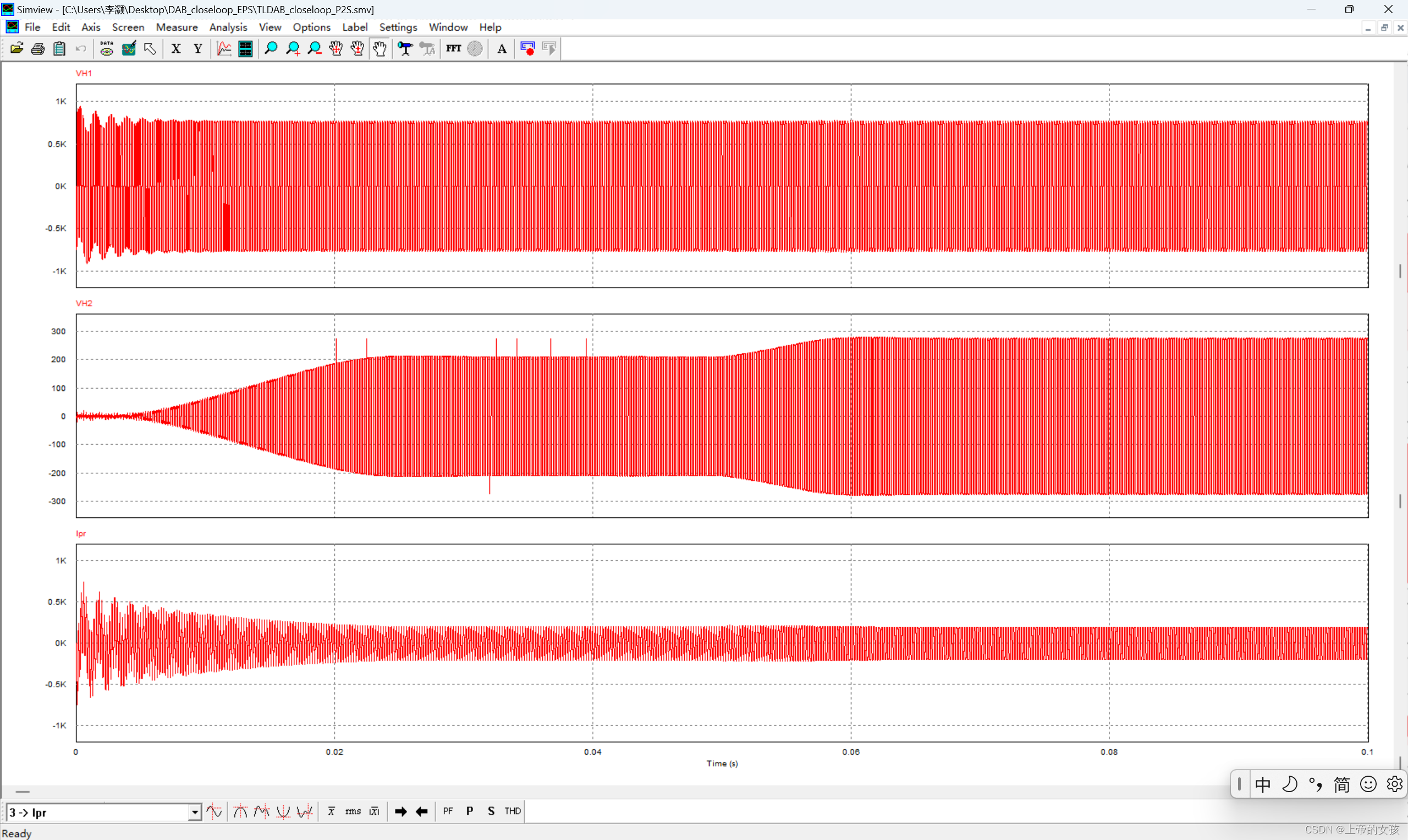Image resolution: width=1408 pixels, height=840 pixels.
Task: Click the zoom in magnifier icon
Action: click(293, 49)
